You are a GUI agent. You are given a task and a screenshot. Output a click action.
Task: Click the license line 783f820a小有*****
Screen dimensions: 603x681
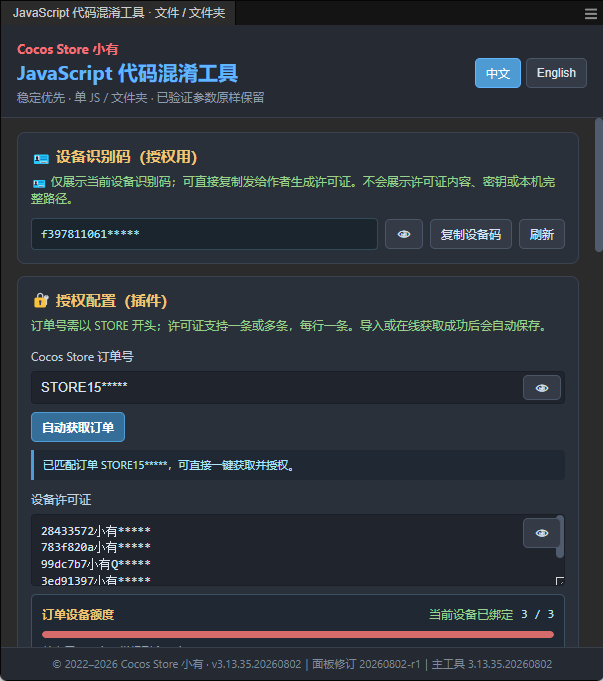point(96,547)
